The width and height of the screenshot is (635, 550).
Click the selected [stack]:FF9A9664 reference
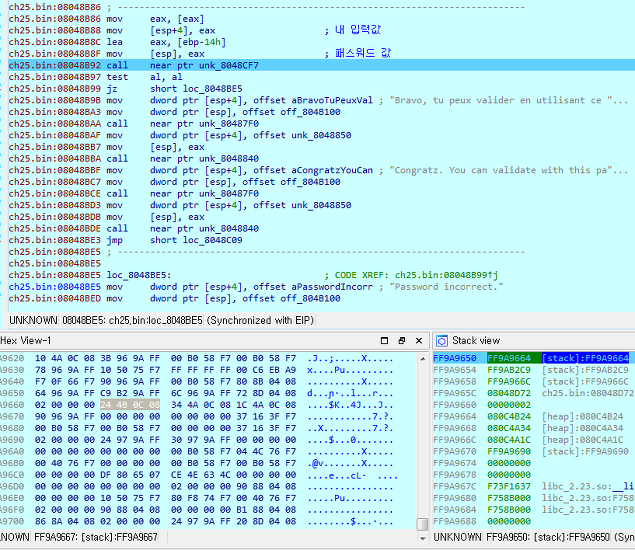pos(585,358)
